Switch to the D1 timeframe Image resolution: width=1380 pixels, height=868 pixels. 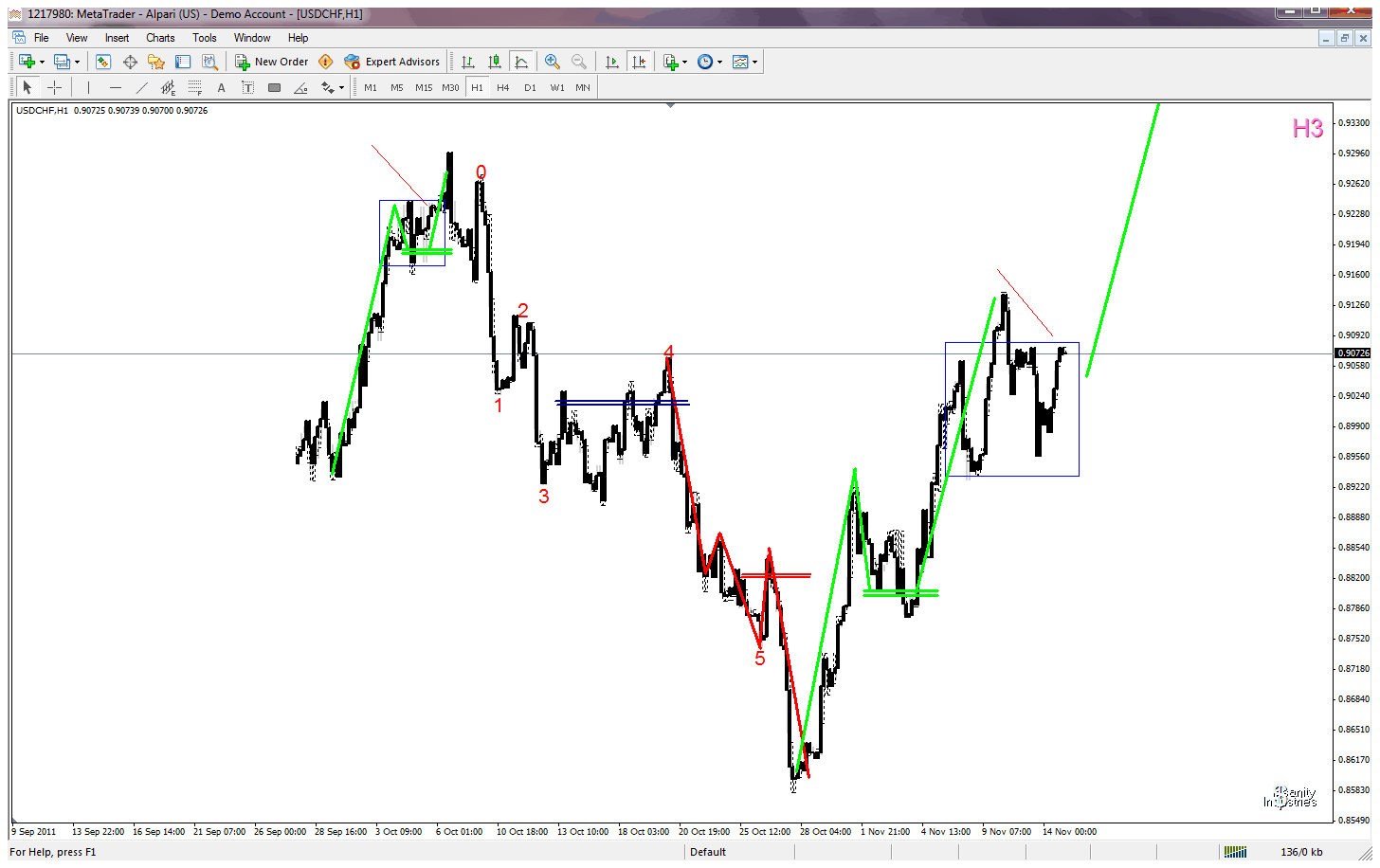click(x=530, y=87)
